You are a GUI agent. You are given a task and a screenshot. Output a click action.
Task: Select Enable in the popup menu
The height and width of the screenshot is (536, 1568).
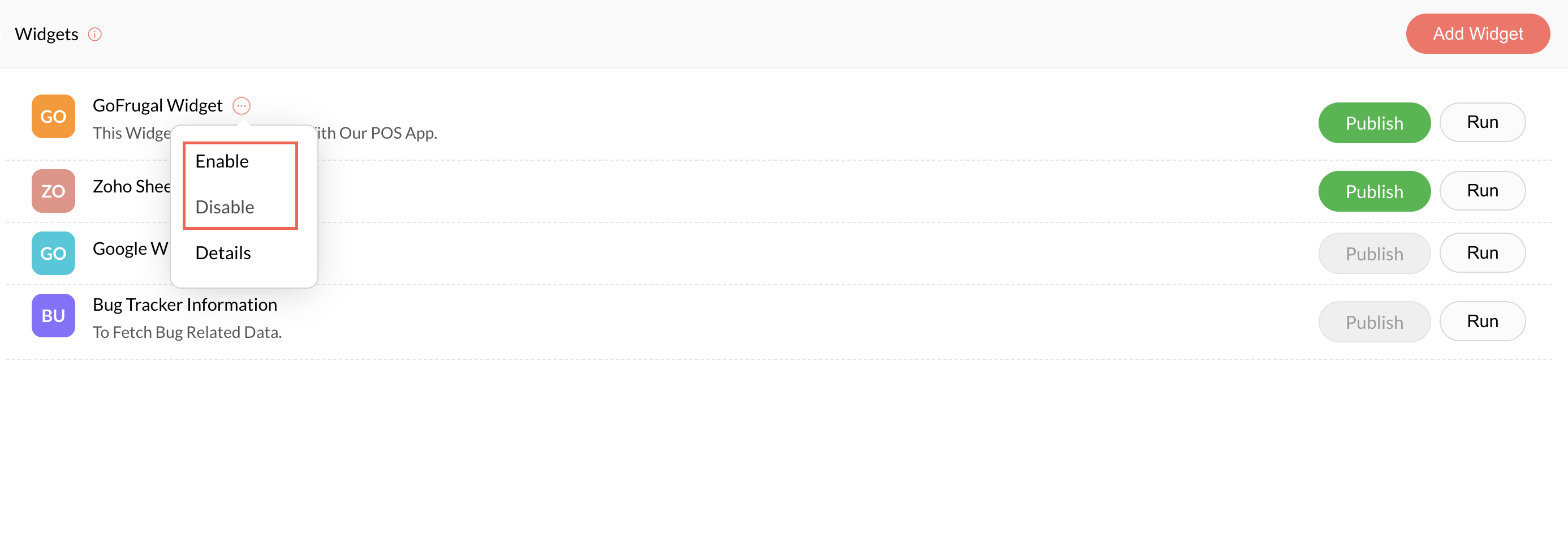point(222,161)
